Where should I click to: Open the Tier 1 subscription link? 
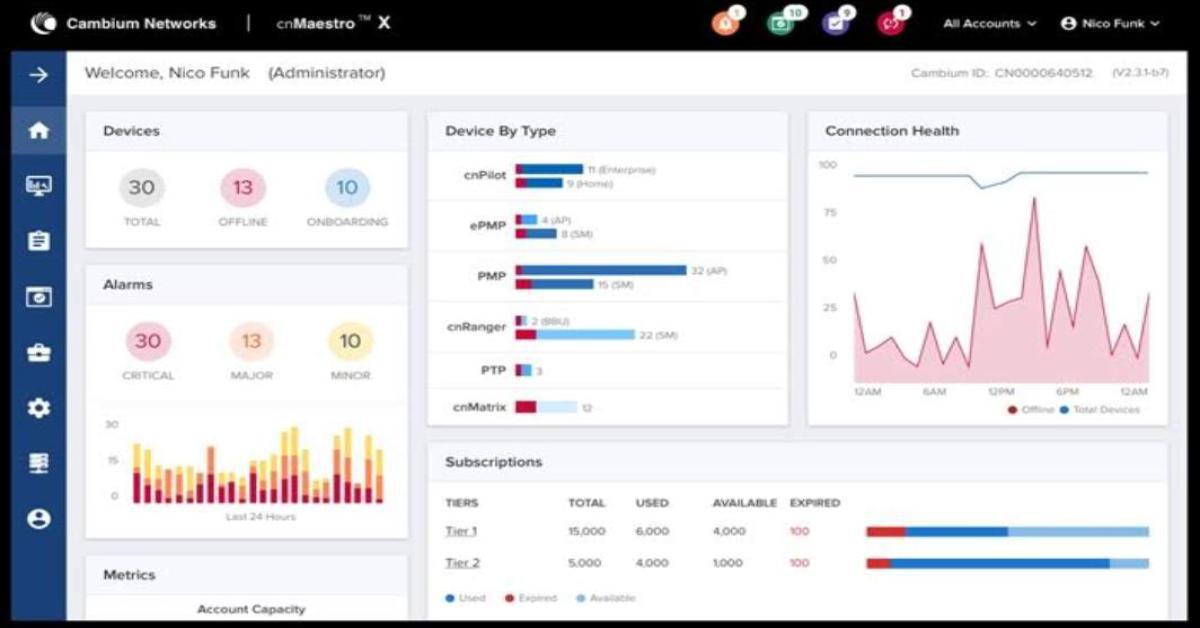(x=461, y=531)
